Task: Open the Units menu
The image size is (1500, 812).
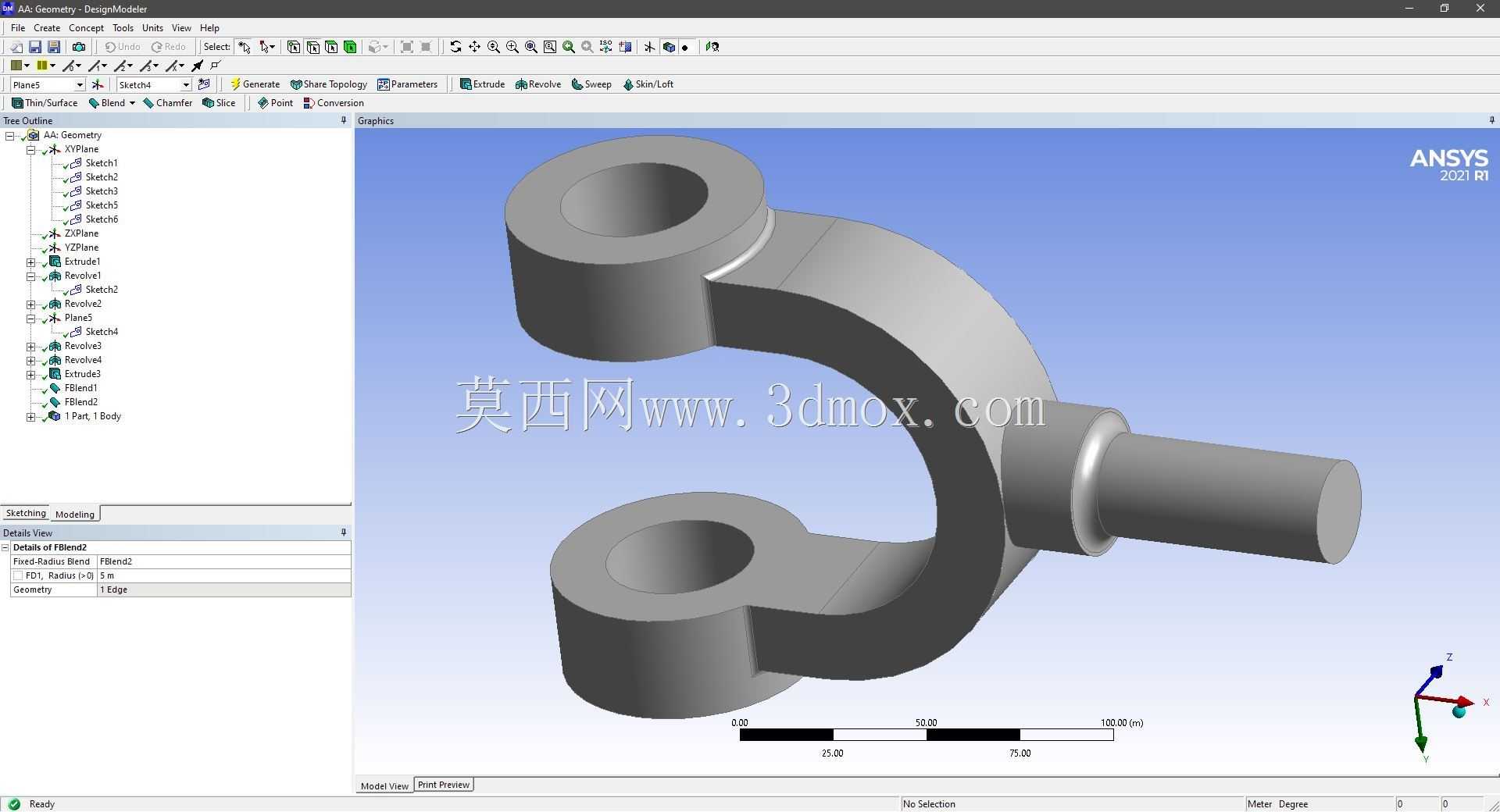Action: tap(152, 27)
